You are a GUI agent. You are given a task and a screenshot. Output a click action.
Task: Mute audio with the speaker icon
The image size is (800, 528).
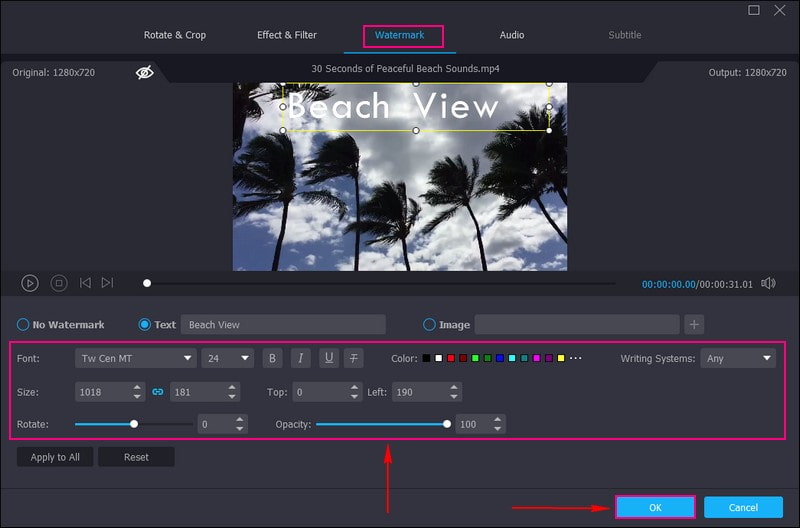[768, 283]
